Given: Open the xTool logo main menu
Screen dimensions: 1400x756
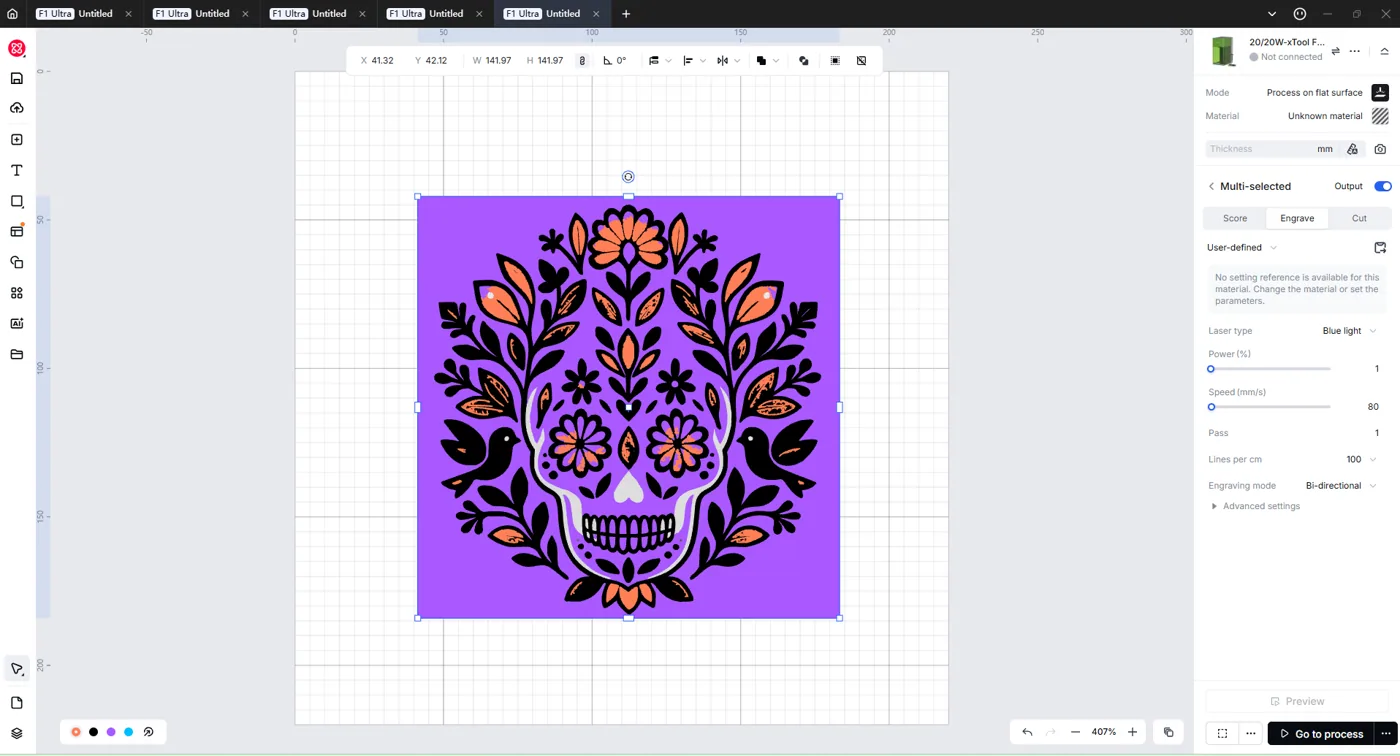Looking at the screenshot, I should [16, 48].
